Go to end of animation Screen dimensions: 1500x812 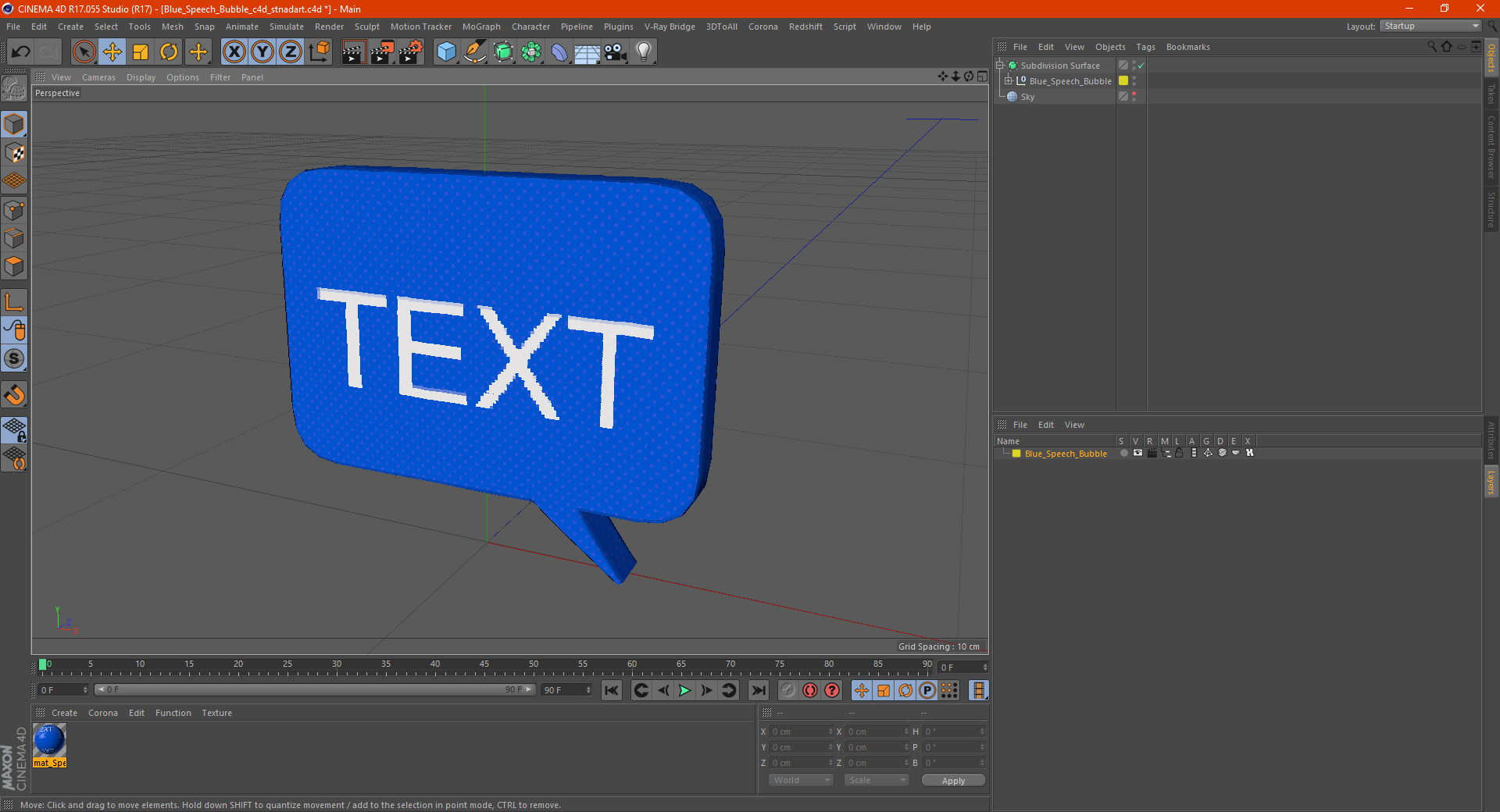point(758,690)
